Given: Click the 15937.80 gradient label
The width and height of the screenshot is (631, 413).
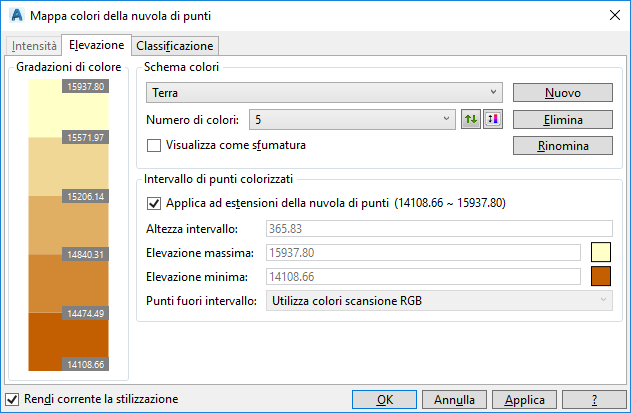Looking at the screenshot, I should (x=85, y=87).
